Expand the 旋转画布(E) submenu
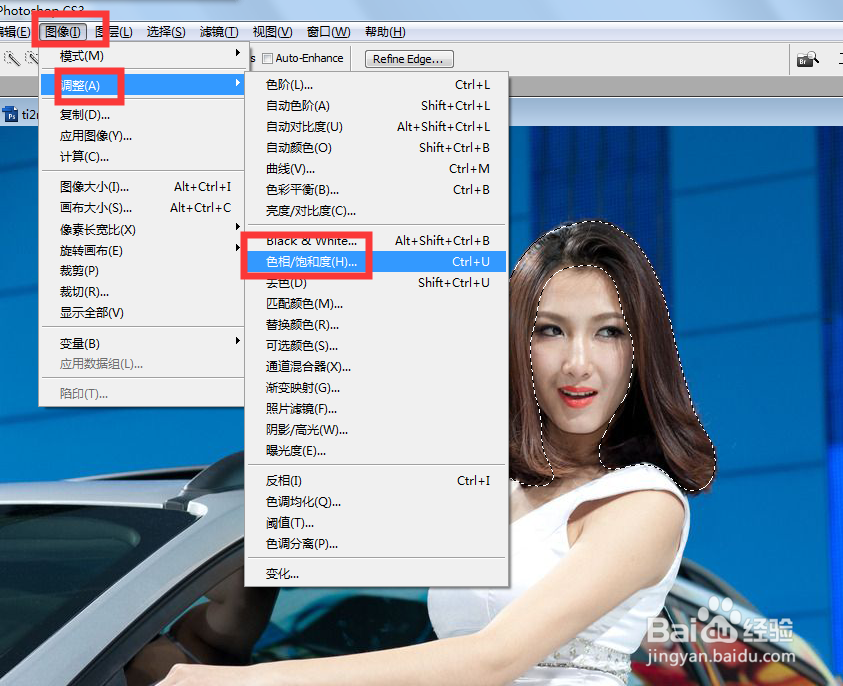Screen dimensions: 843x686 point(142,251)
